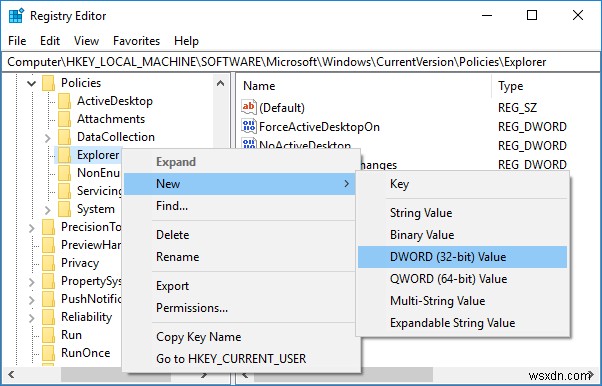This screenshot has height=386, width=602.
Task: Select the ForceActiveDesktopOn value name
Action: click(319, 127)
